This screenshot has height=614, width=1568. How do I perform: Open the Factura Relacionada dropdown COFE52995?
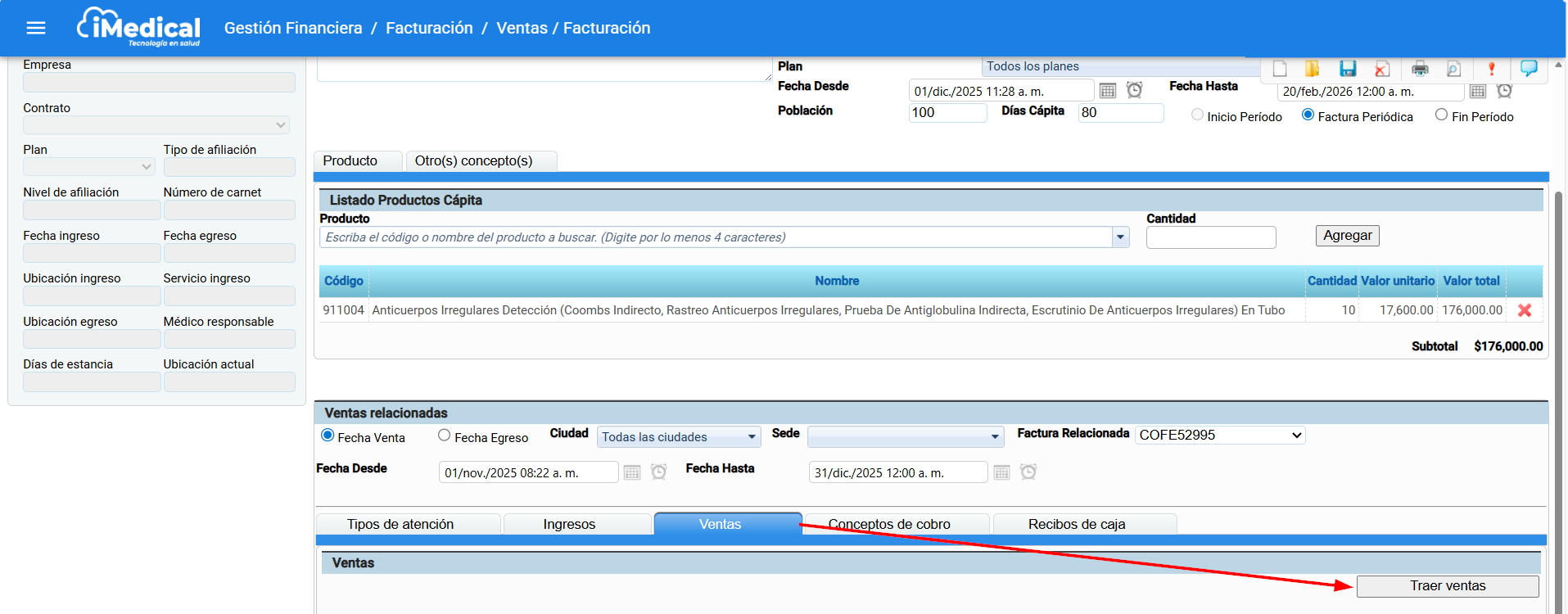(x=1220, y=436)
